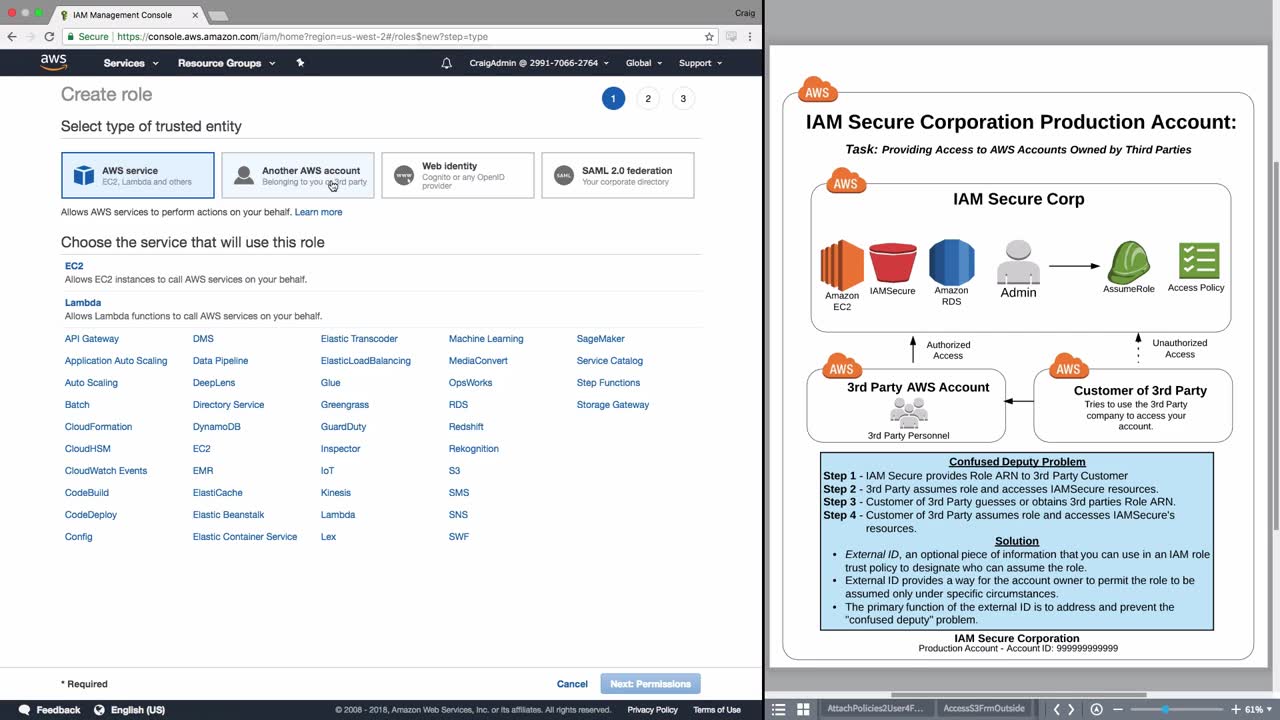Expand the CraigAdmin account menu
Viewport: 1280px width, 720px height.
pyautogui.click(x=539, y=63)
